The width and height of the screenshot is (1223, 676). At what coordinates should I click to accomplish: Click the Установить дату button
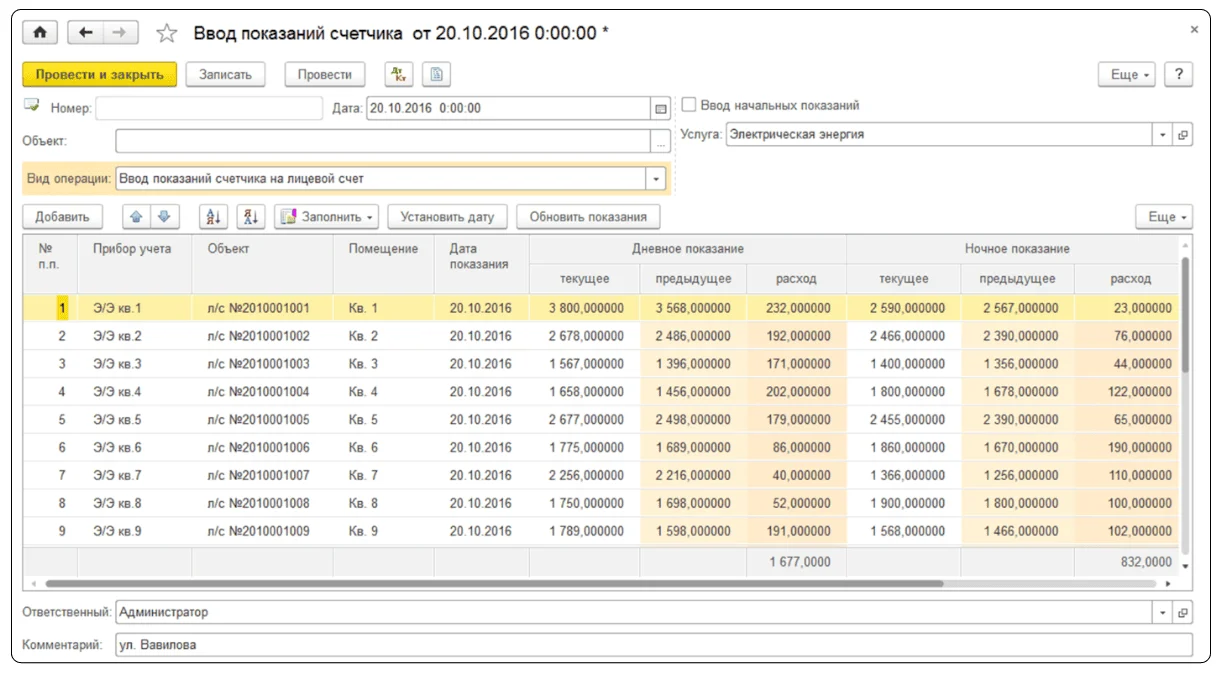click(448, 216)
